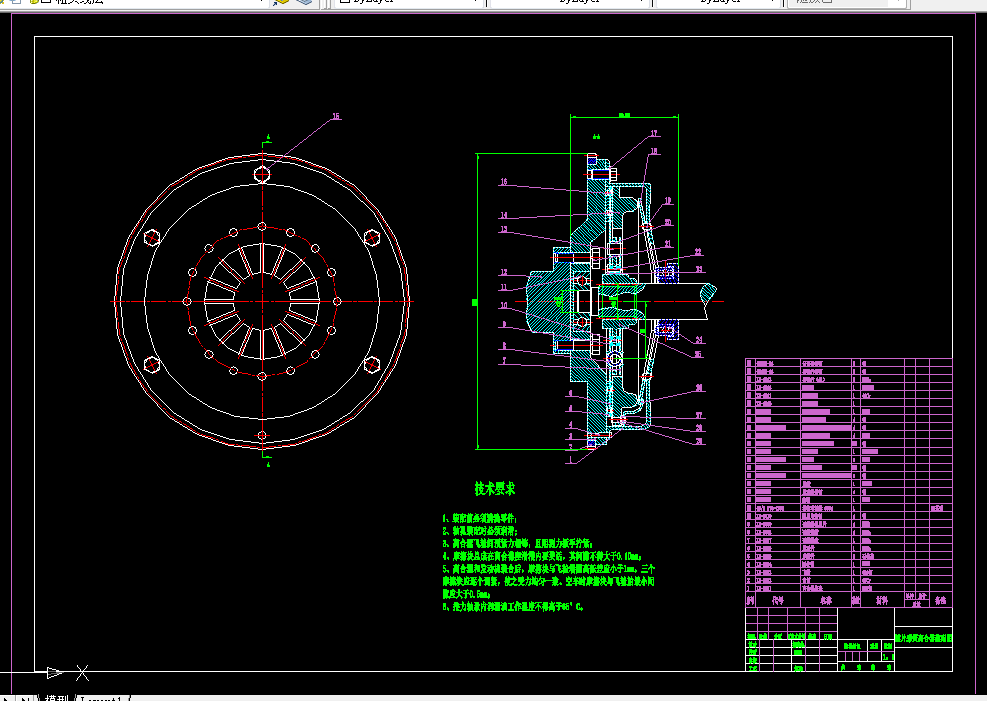Select the top horizontal dimension on section view
987x701 pixels.
[x=624, y=117]
